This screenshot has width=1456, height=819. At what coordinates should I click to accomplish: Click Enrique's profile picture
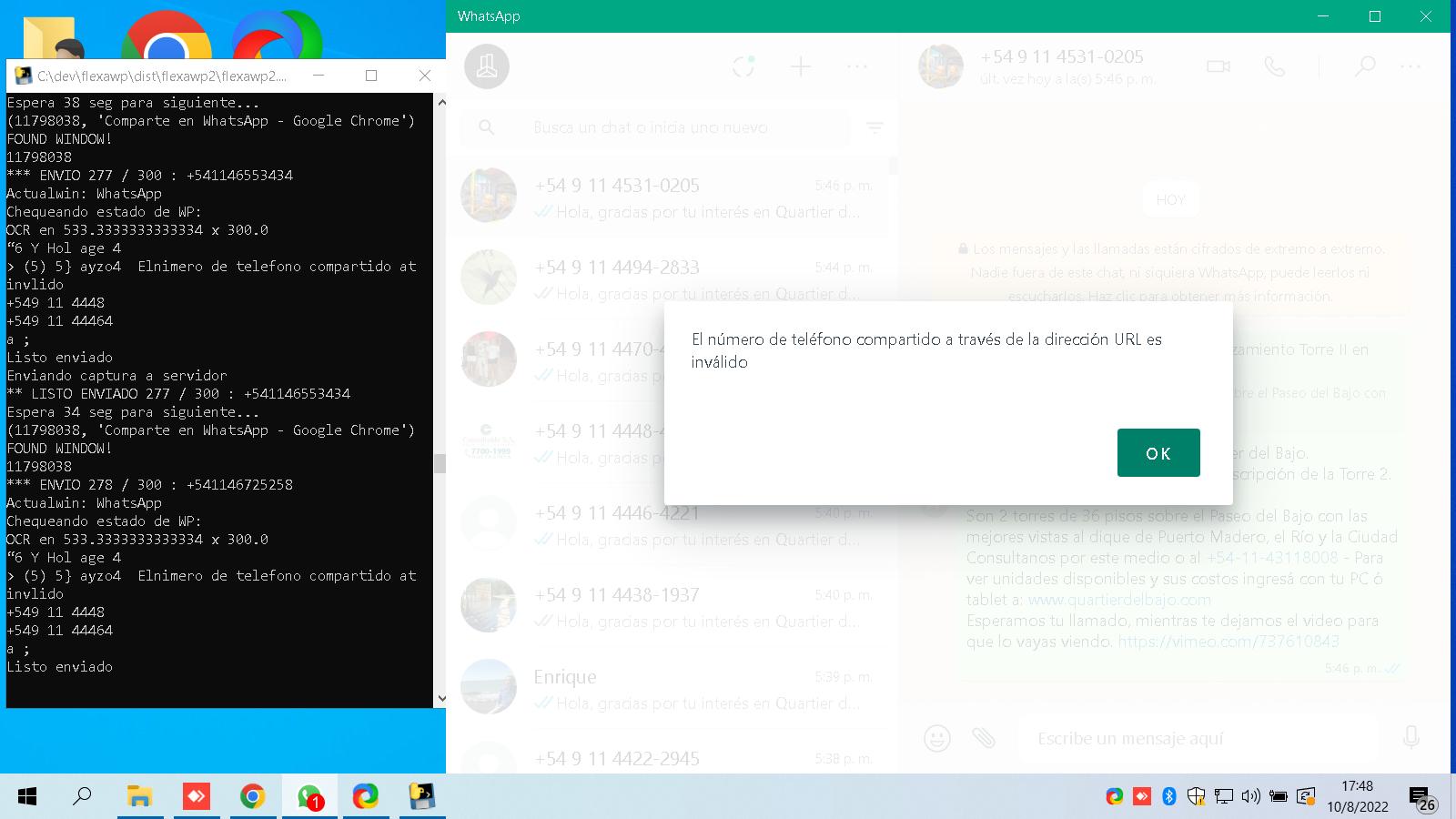pyautogui.click(x=489, y=686)
